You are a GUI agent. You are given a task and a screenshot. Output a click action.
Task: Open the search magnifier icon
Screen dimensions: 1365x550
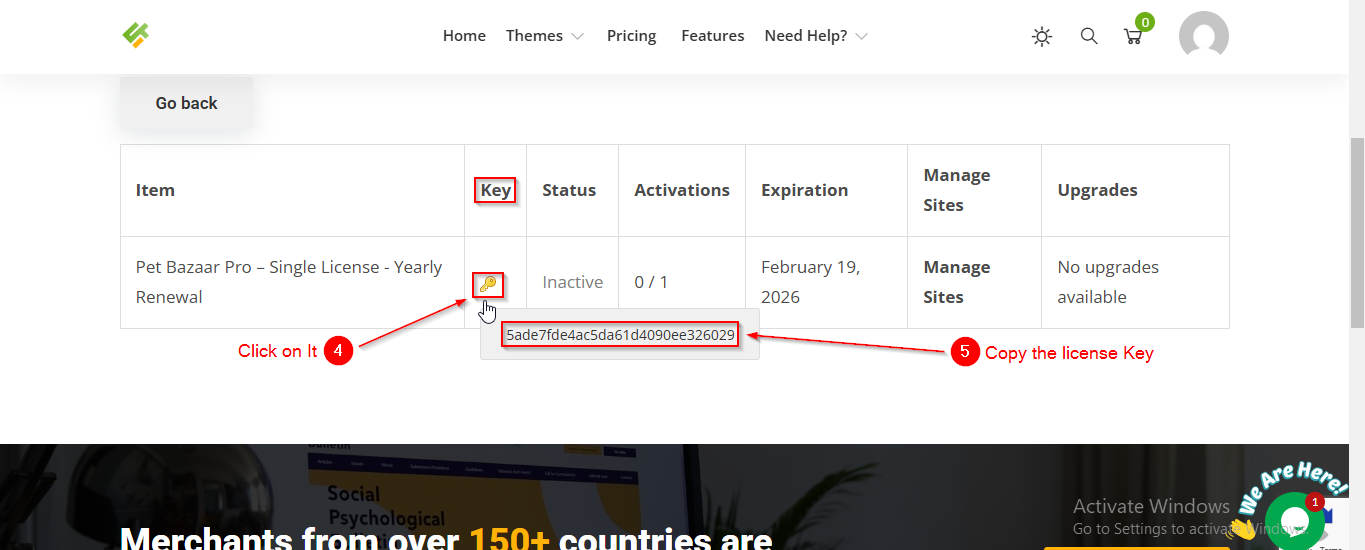click(1089, 36)
